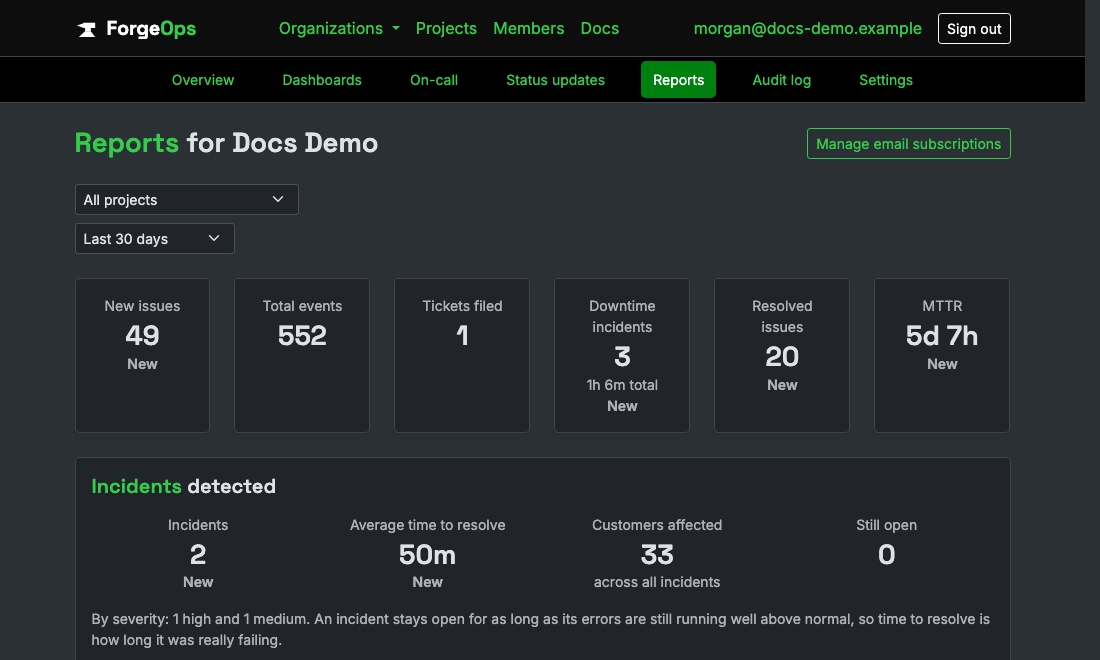The height and width of the screenshot is (660, 1100).
Task: Click the Customers affected 33 value
Action: click(657, 555)
